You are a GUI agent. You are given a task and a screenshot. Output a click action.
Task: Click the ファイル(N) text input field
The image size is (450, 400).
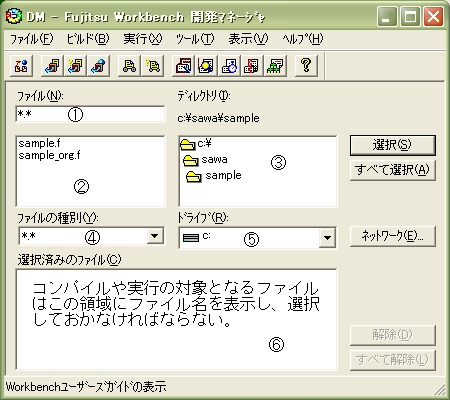coord(90,114)
